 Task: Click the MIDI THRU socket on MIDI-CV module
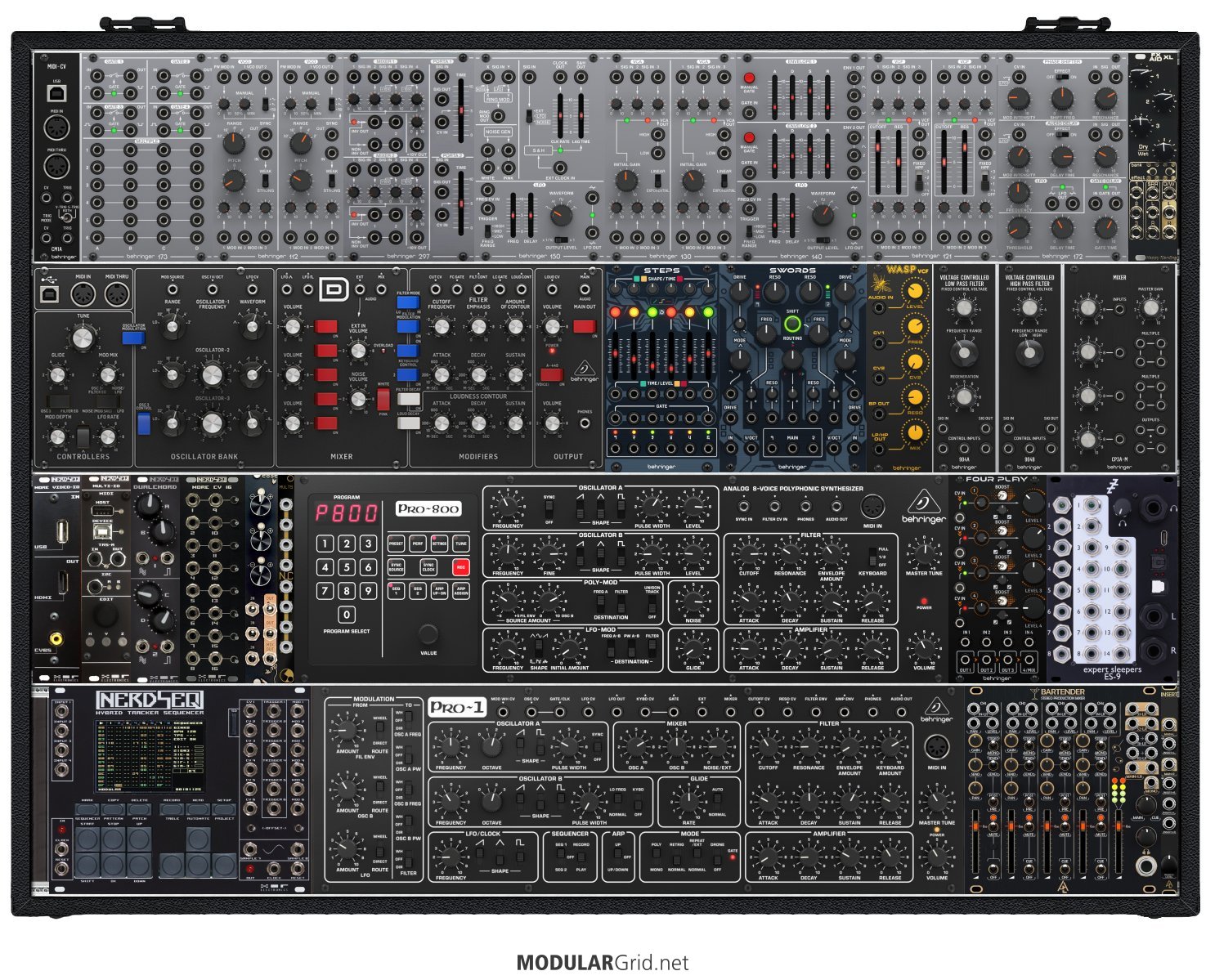57,166
